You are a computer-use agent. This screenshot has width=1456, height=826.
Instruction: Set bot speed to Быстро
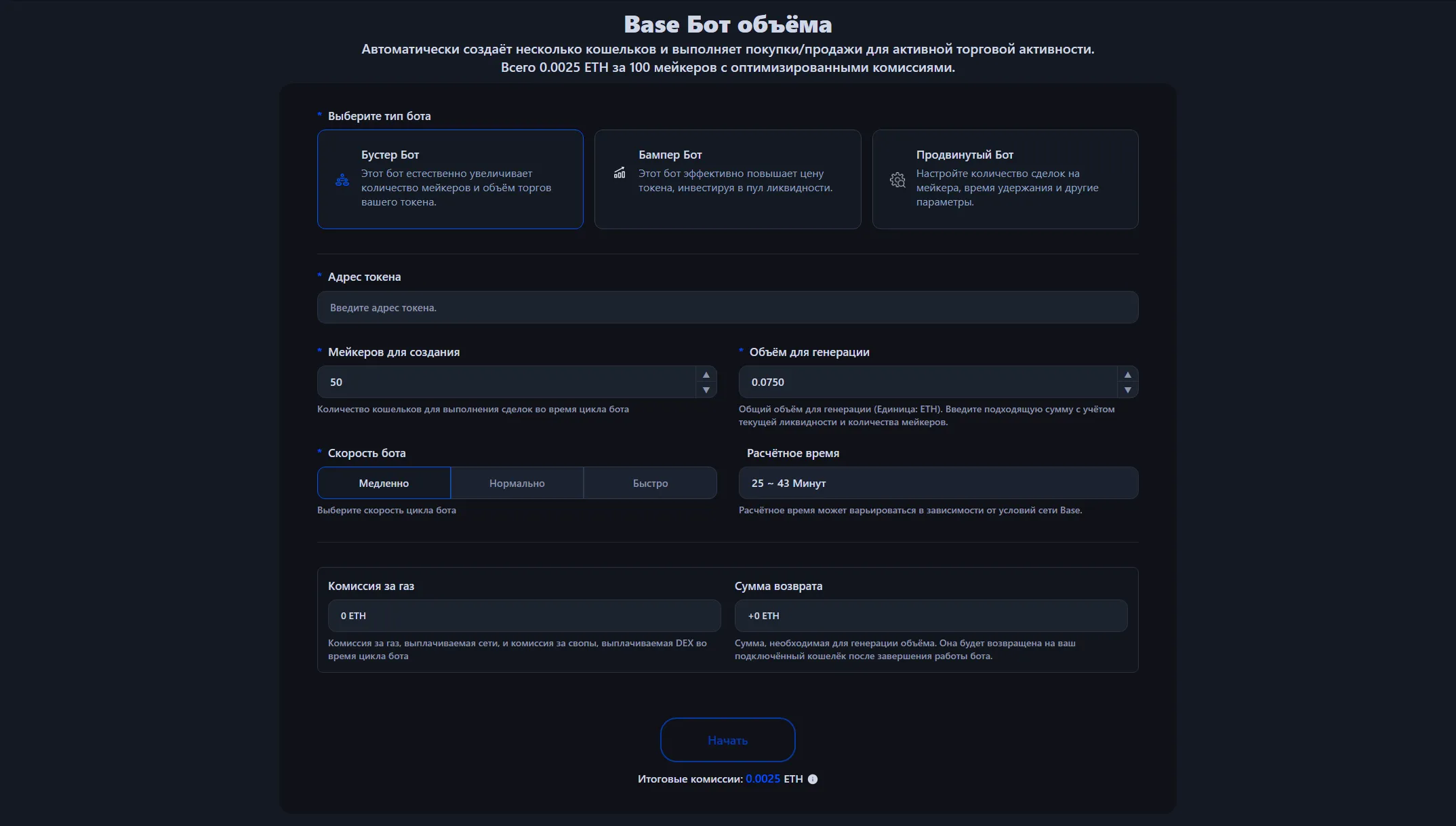(x=650, y=483)
